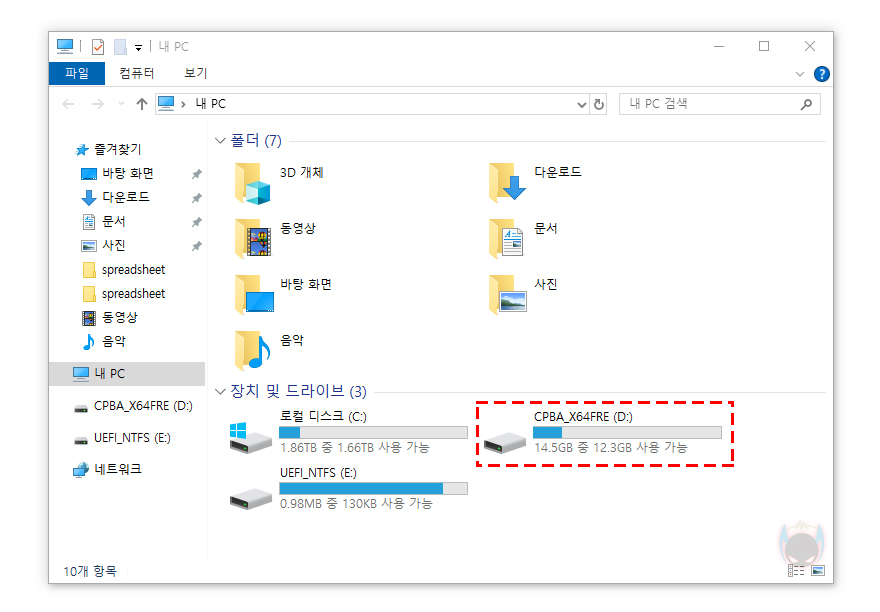
Task: Click the C: drive usage bar
Action: click(x=373, y=432)
